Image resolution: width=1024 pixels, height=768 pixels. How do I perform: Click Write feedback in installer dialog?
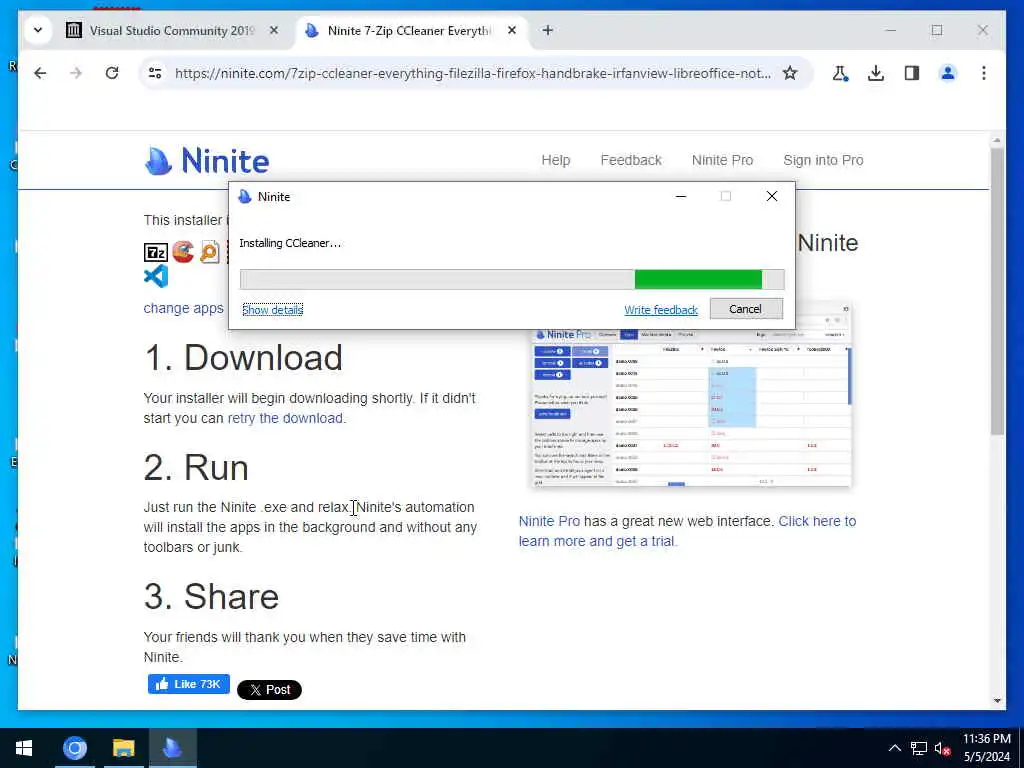(661, 310)
